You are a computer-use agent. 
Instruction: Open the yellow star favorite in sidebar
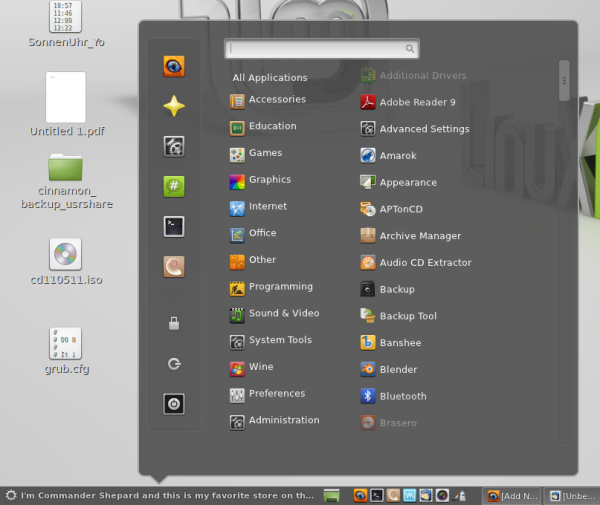click(174, 106)
